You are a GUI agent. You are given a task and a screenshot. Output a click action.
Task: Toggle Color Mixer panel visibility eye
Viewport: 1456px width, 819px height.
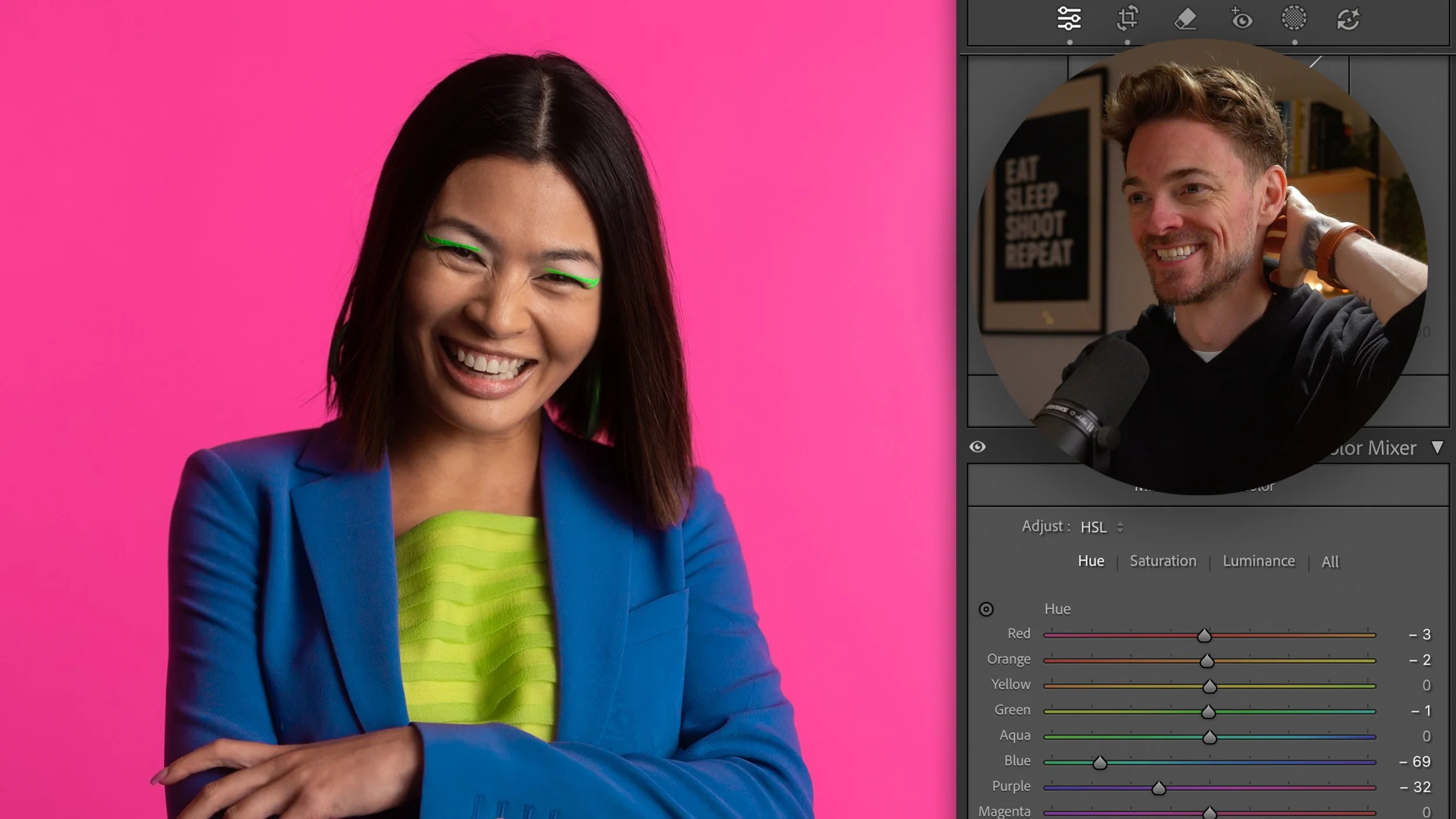[977, 447]
